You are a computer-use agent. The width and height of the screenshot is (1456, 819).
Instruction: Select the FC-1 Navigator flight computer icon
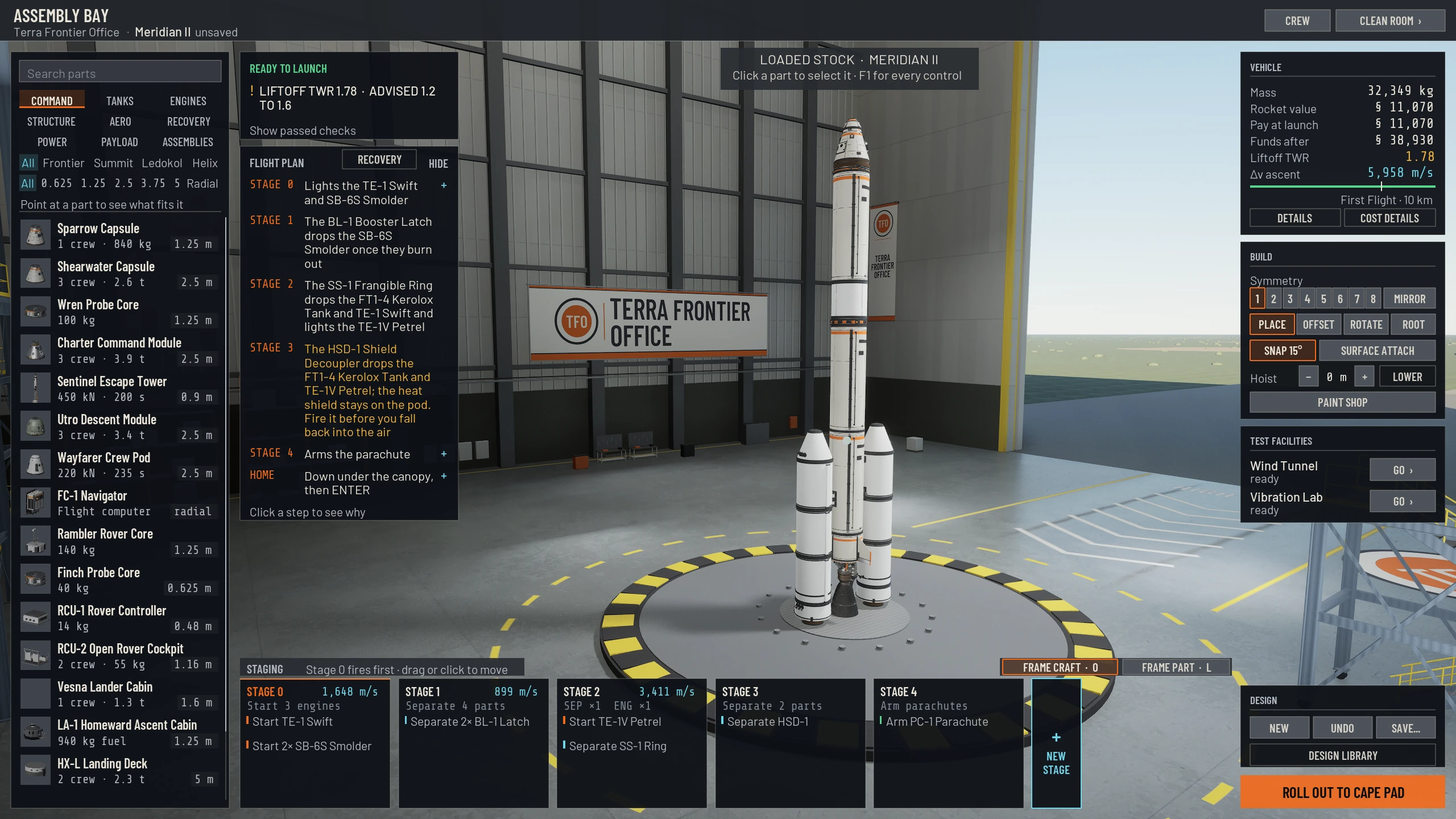click(35, 503)
